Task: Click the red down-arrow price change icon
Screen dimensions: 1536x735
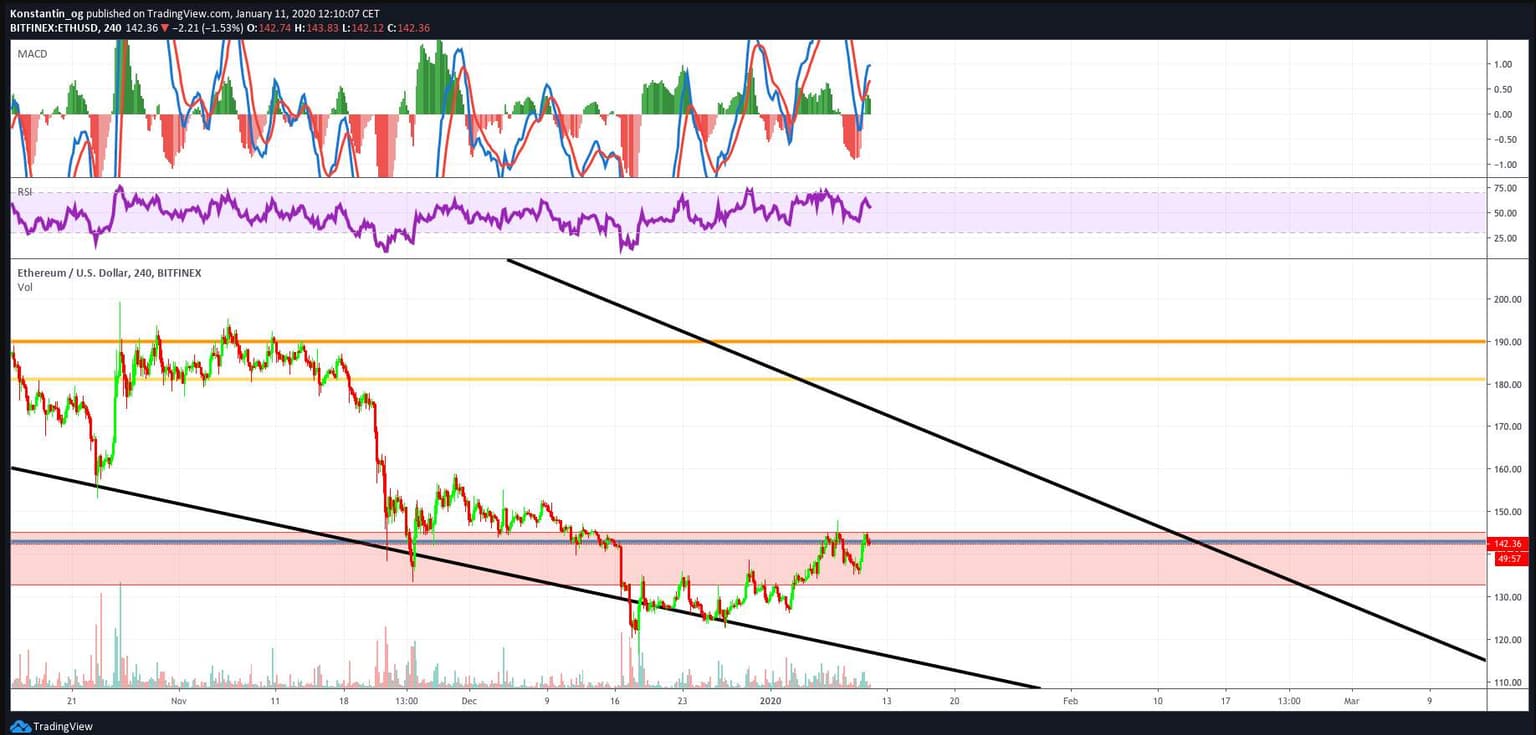Action: click(x=165, y=28)
